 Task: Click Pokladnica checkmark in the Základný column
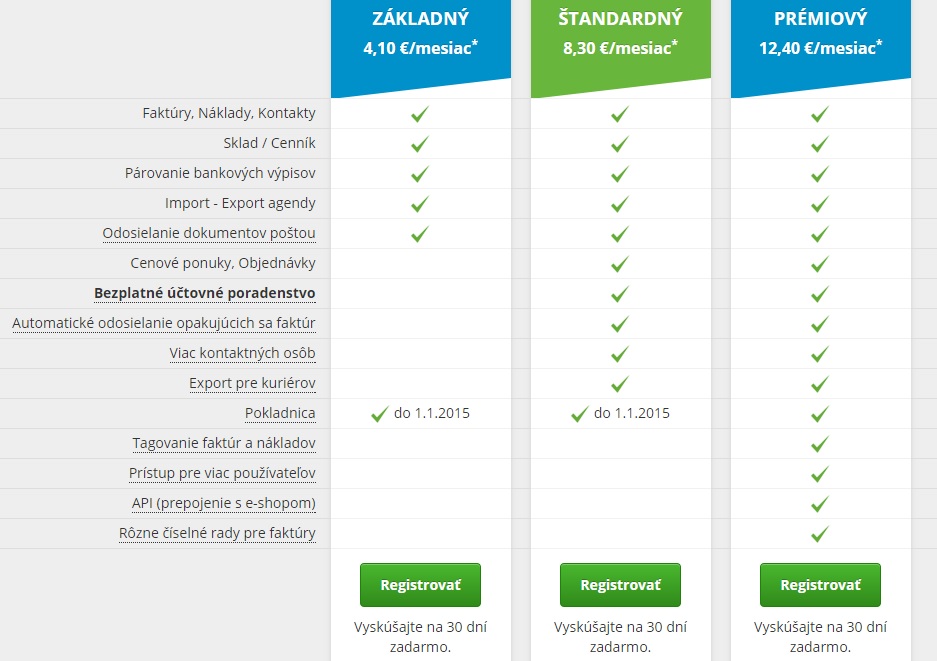[x=379, y=414]
